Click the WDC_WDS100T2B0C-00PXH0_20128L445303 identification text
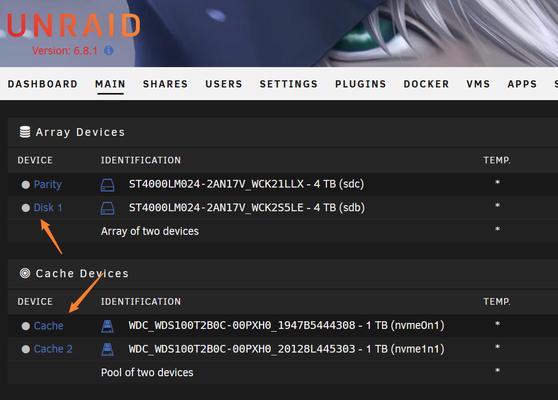Screen dimensions: 558x400 point(286,349)
